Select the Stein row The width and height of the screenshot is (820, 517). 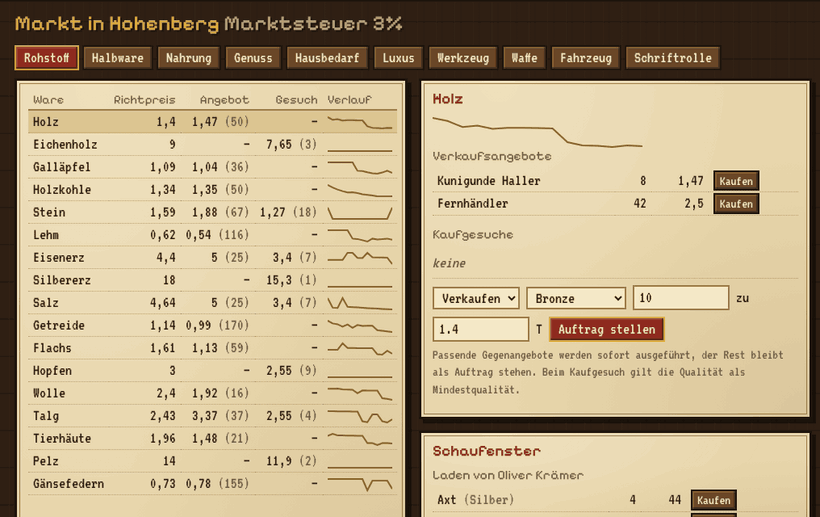point(212,212)
